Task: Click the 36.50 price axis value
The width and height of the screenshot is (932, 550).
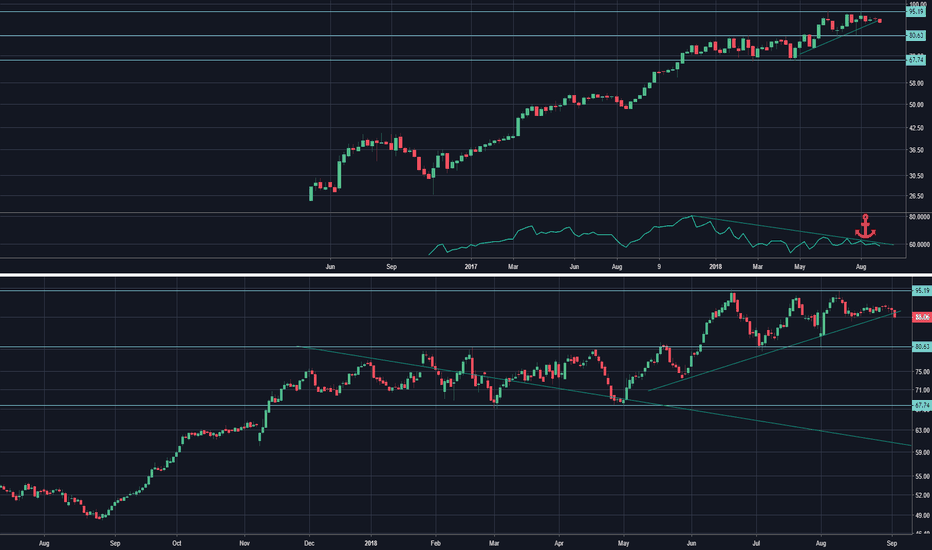Action: 916,150
